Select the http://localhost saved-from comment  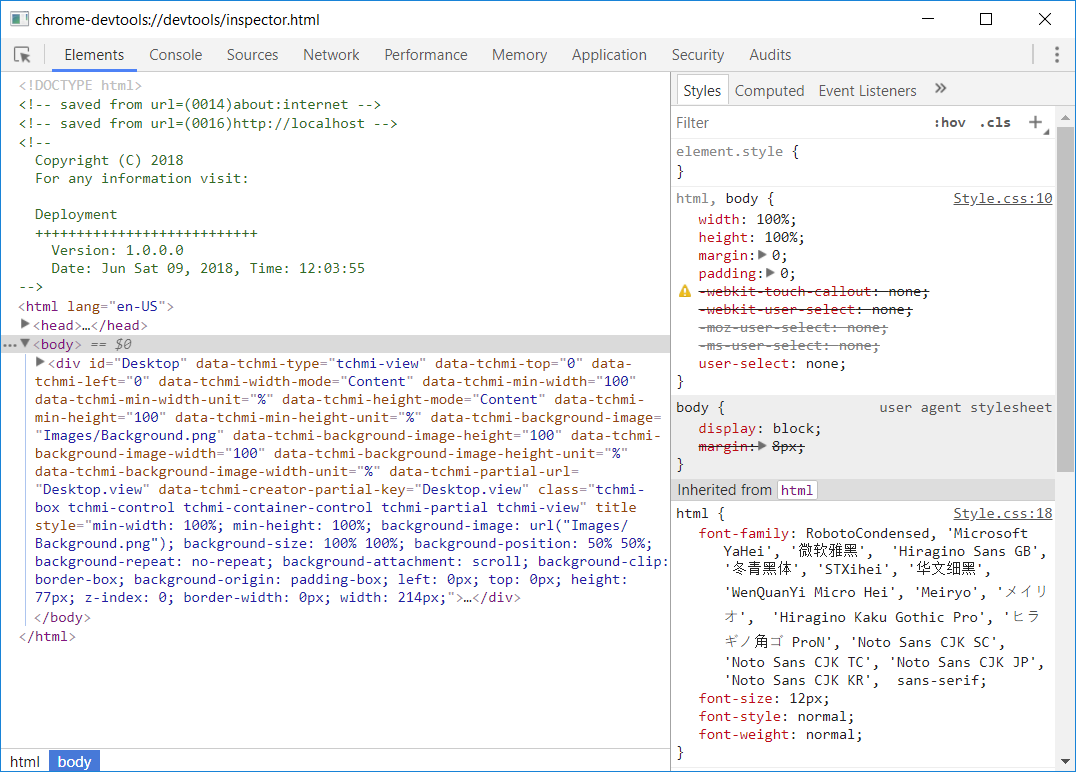(208, 124)
